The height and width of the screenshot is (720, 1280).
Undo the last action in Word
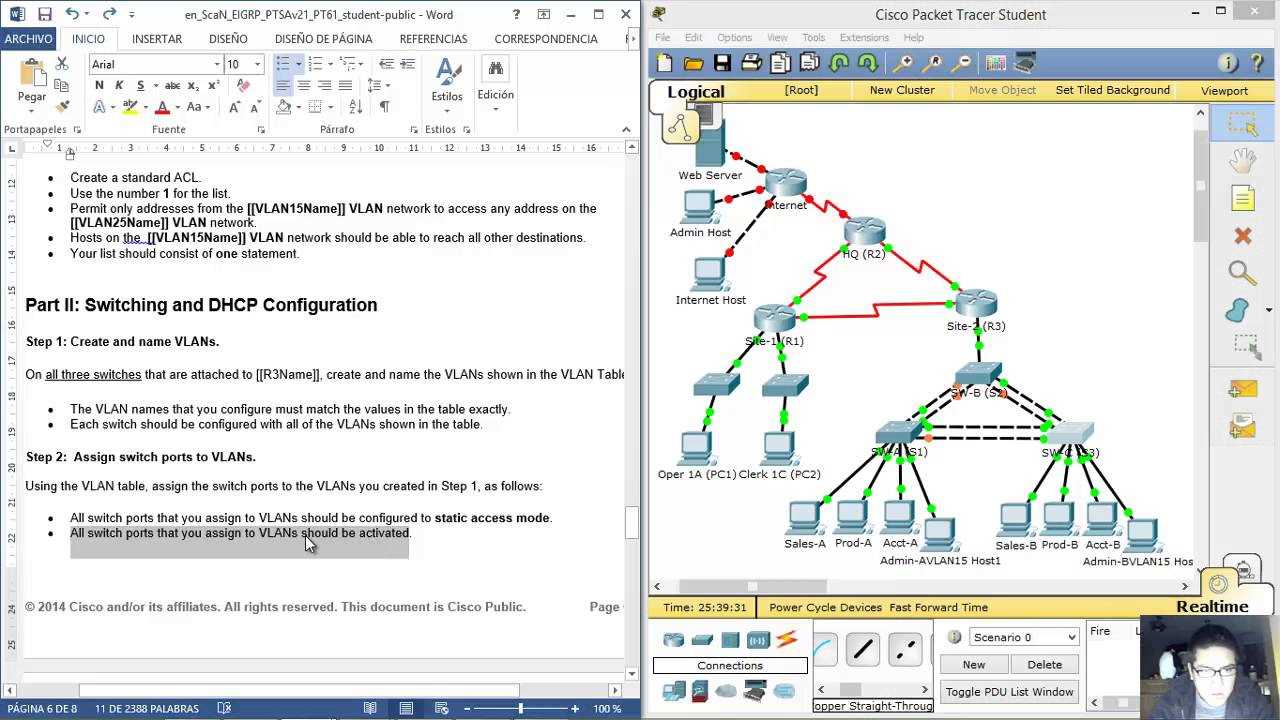tap(72, 14)
